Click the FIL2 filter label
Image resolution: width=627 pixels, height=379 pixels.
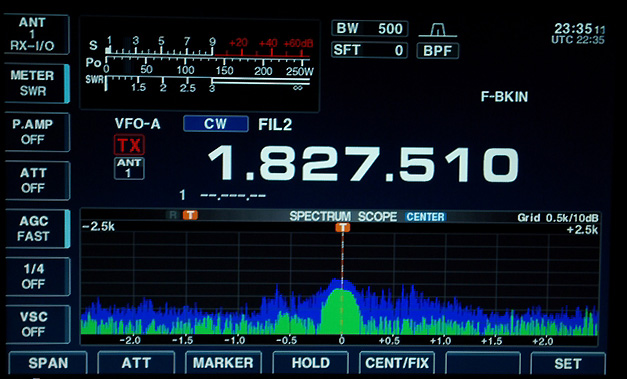coord(275,125)
